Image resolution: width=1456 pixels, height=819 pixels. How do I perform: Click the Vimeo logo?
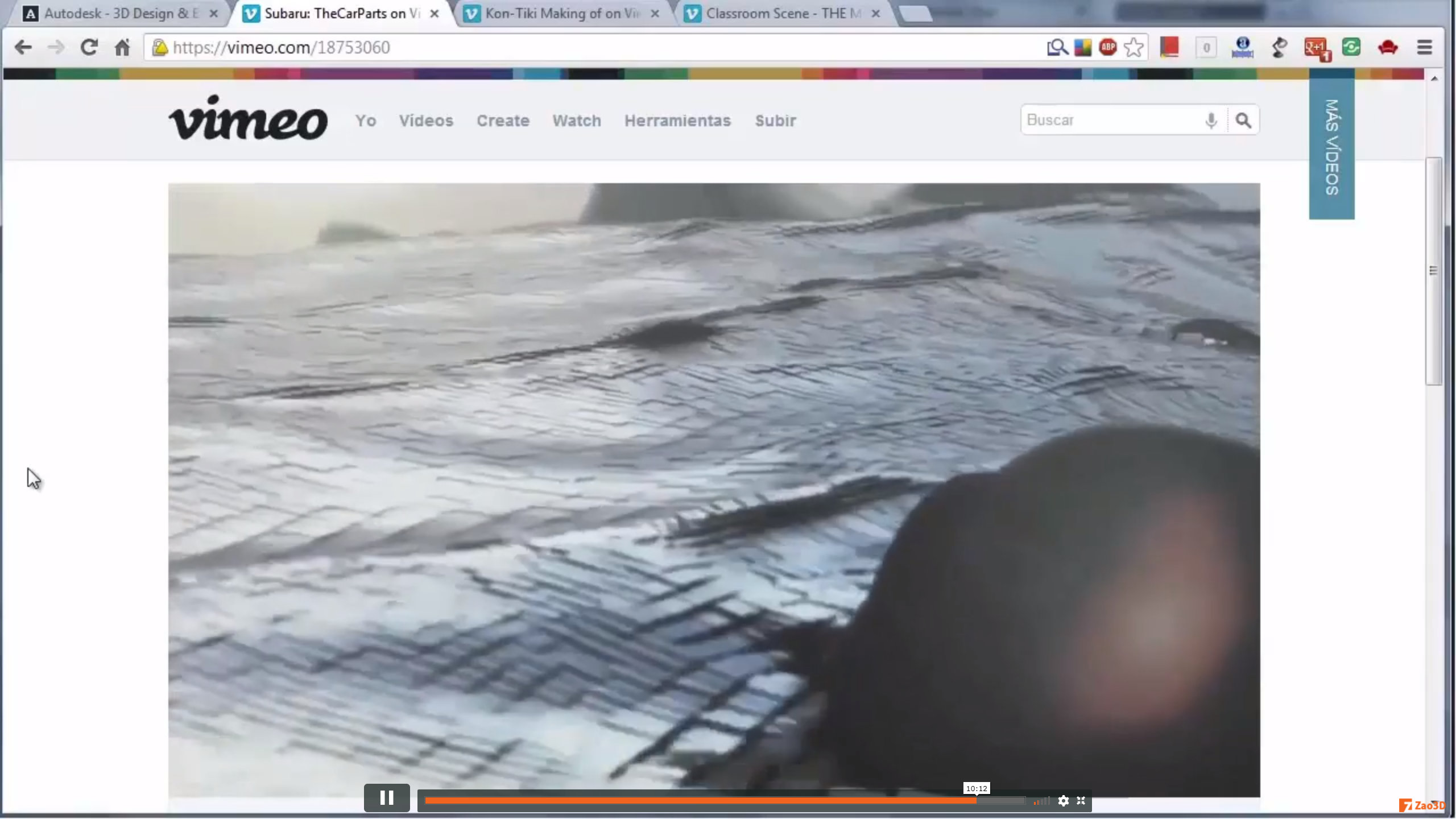pos(248,118)
